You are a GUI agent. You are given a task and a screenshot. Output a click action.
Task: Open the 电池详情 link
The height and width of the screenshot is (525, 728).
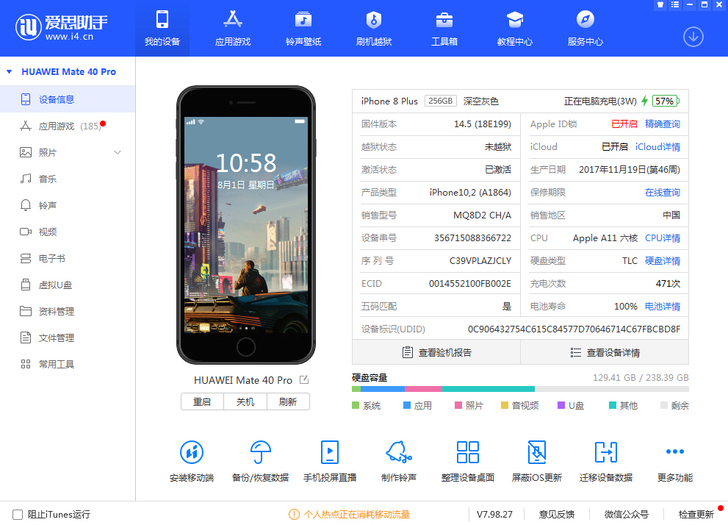click(x=663, y=306)
